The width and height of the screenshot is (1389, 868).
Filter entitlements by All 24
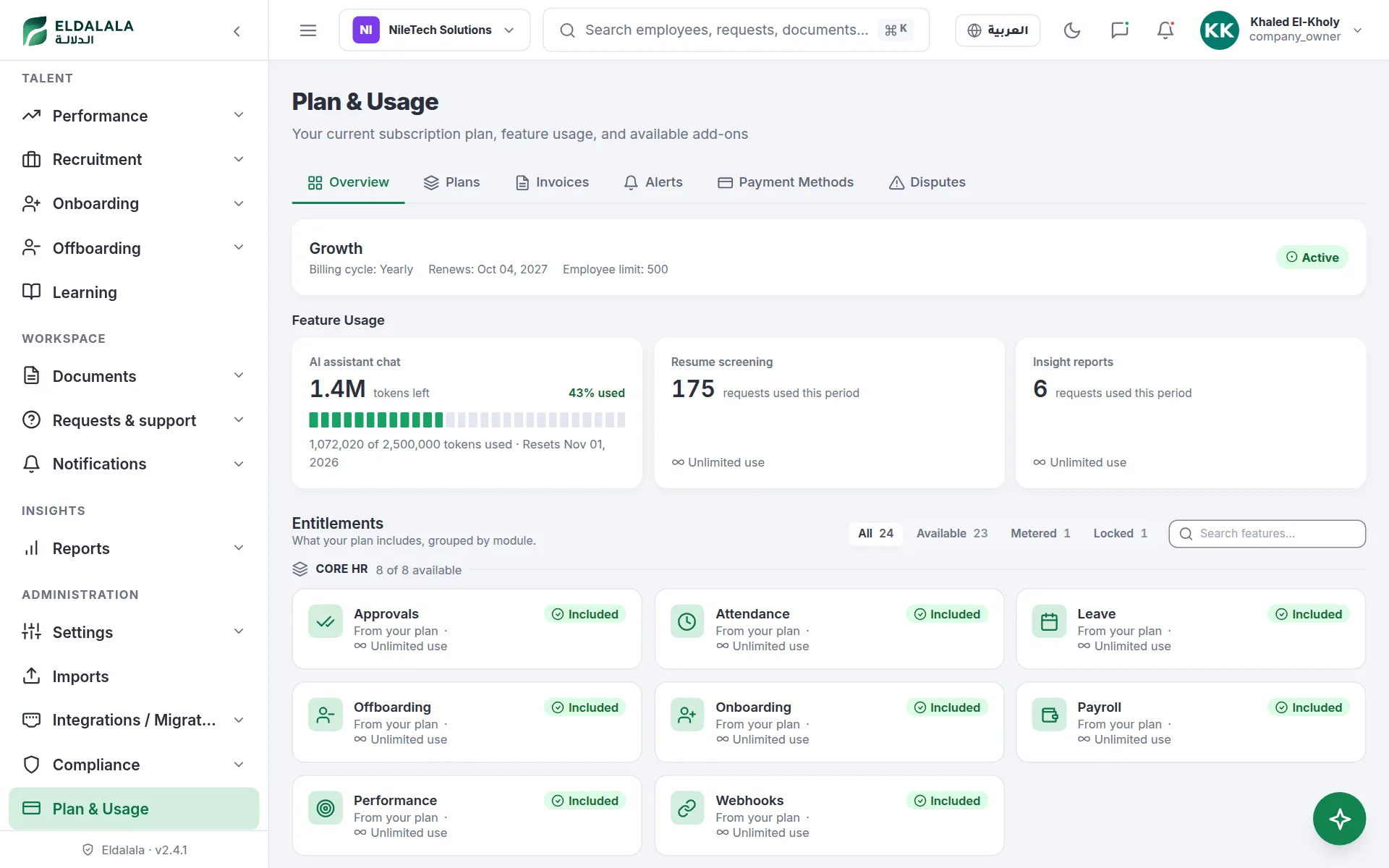pyautogui.click(x=875, y=533)
